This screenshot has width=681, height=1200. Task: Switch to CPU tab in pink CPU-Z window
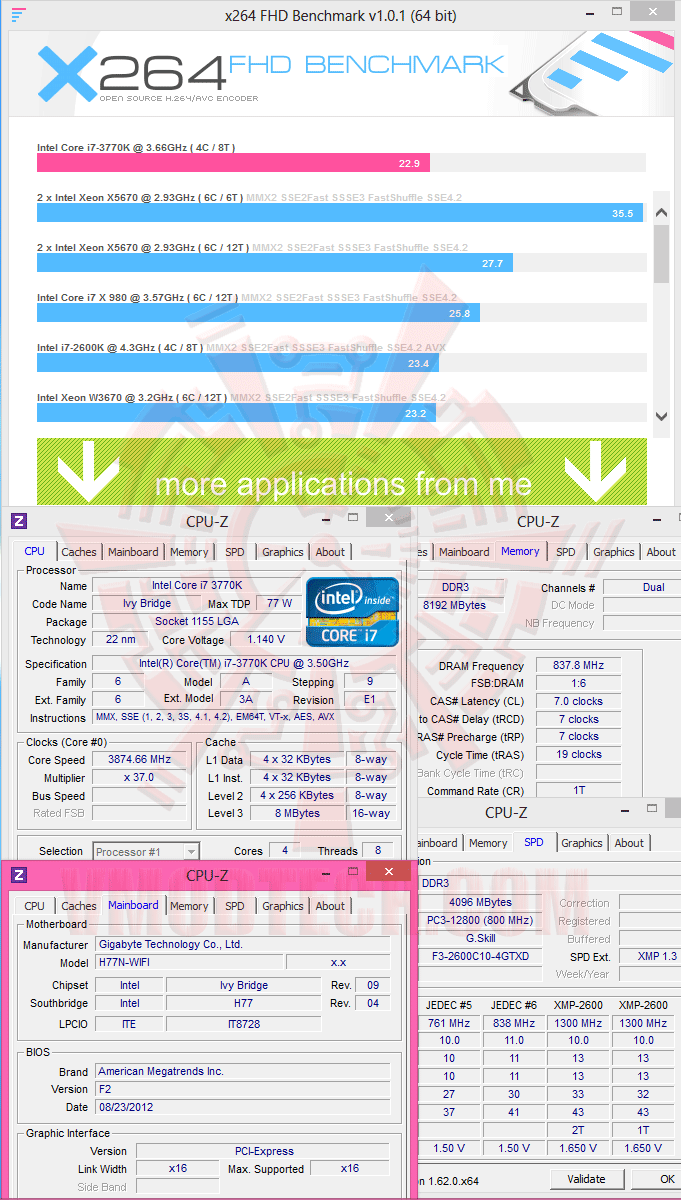pyautogui.click(x=35, y=906)
